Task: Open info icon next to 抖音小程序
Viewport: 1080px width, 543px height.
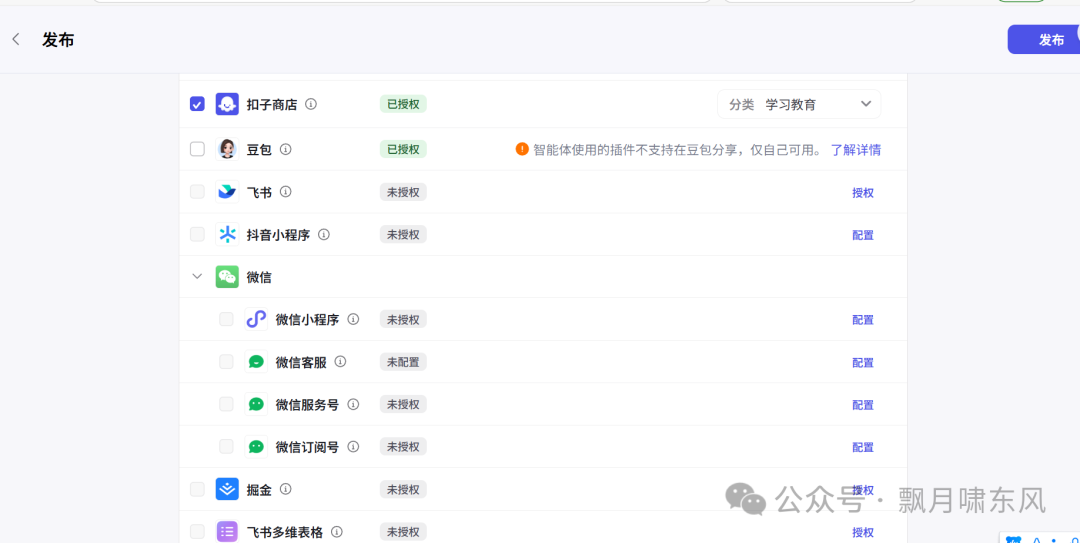Action: (324, 234)
